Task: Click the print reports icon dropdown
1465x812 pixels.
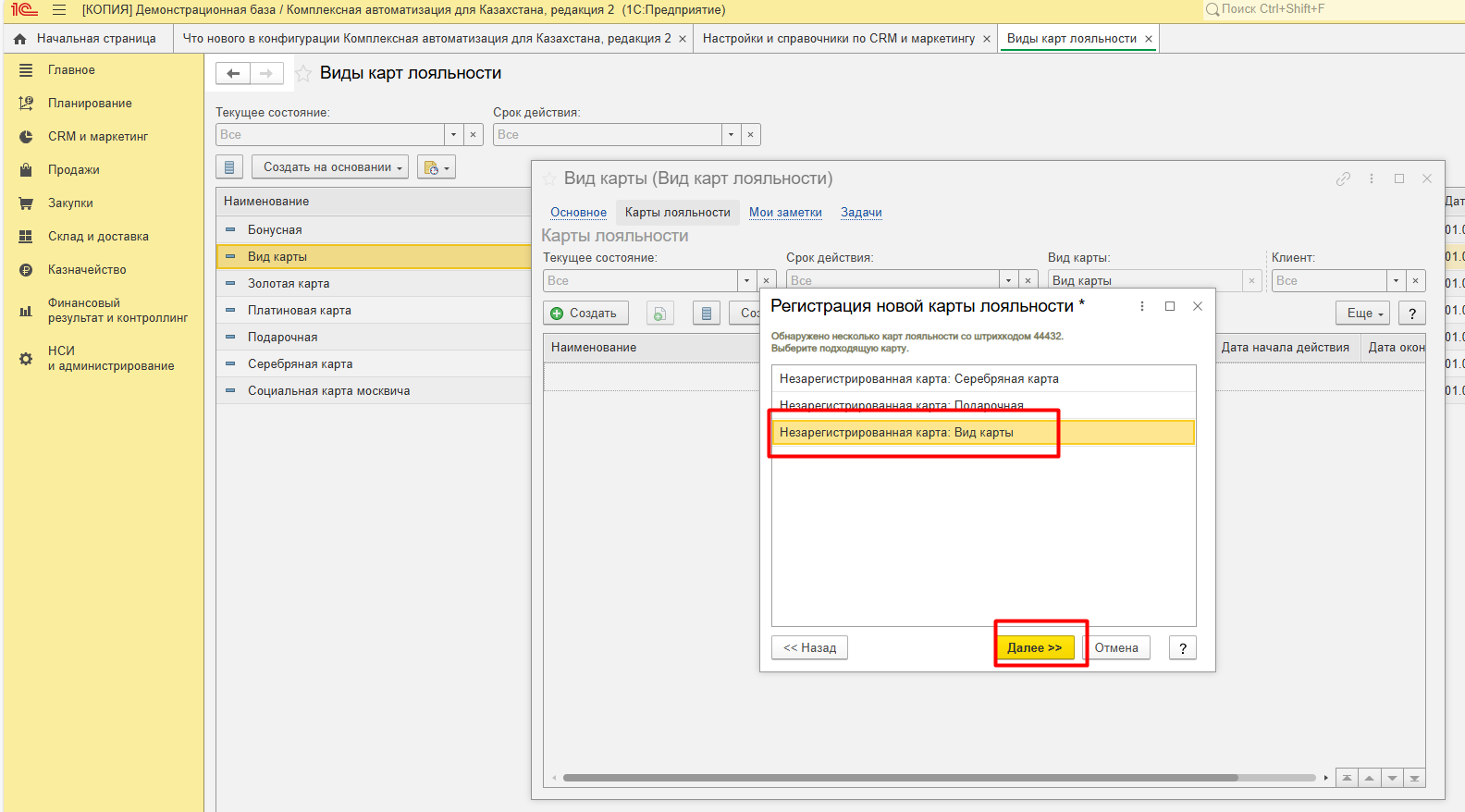Action: click(x=436, y=167)
